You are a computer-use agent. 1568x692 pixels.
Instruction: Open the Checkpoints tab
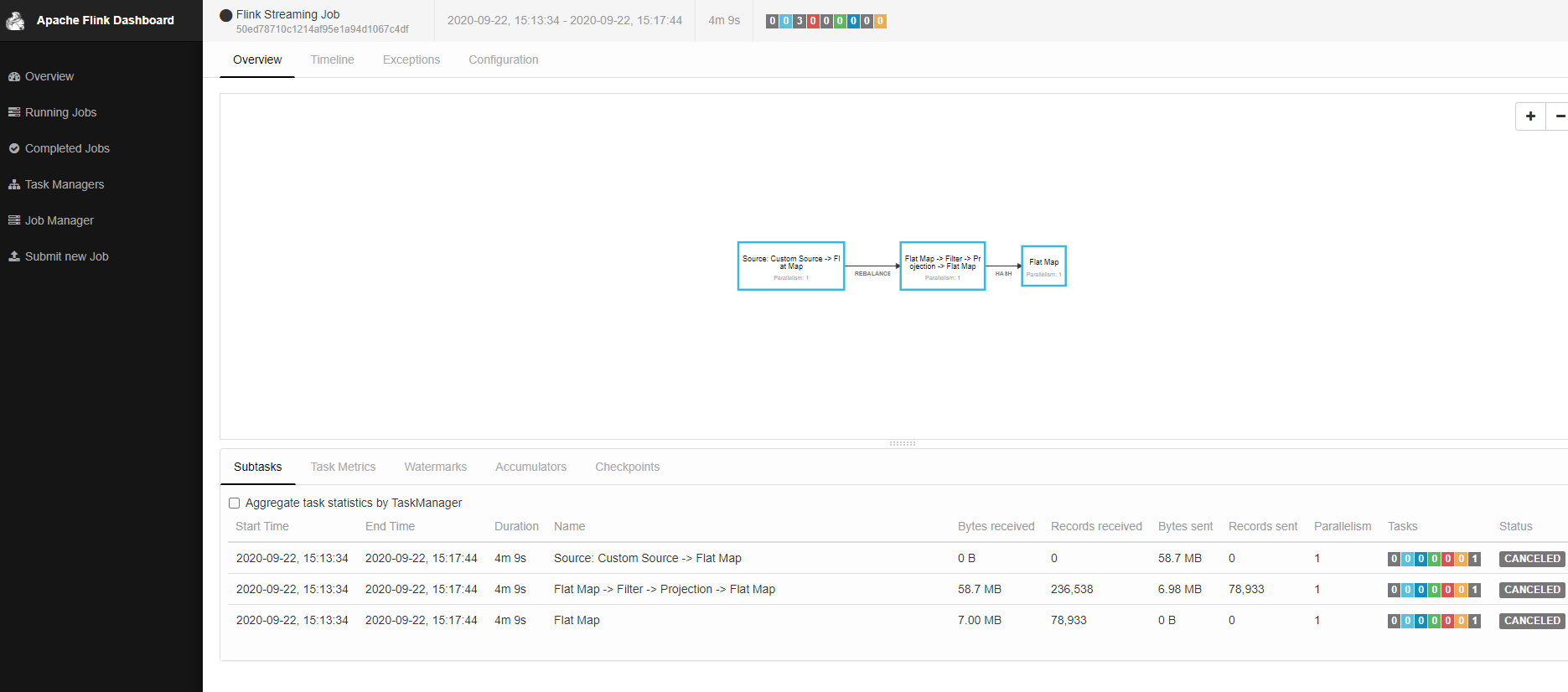tap(628, 467)
